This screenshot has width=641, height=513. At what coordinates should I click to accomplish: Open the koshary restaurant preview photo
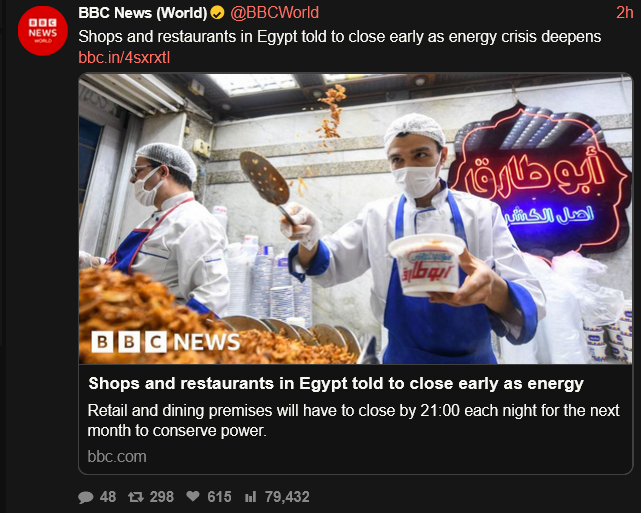(x=355, y=219)
